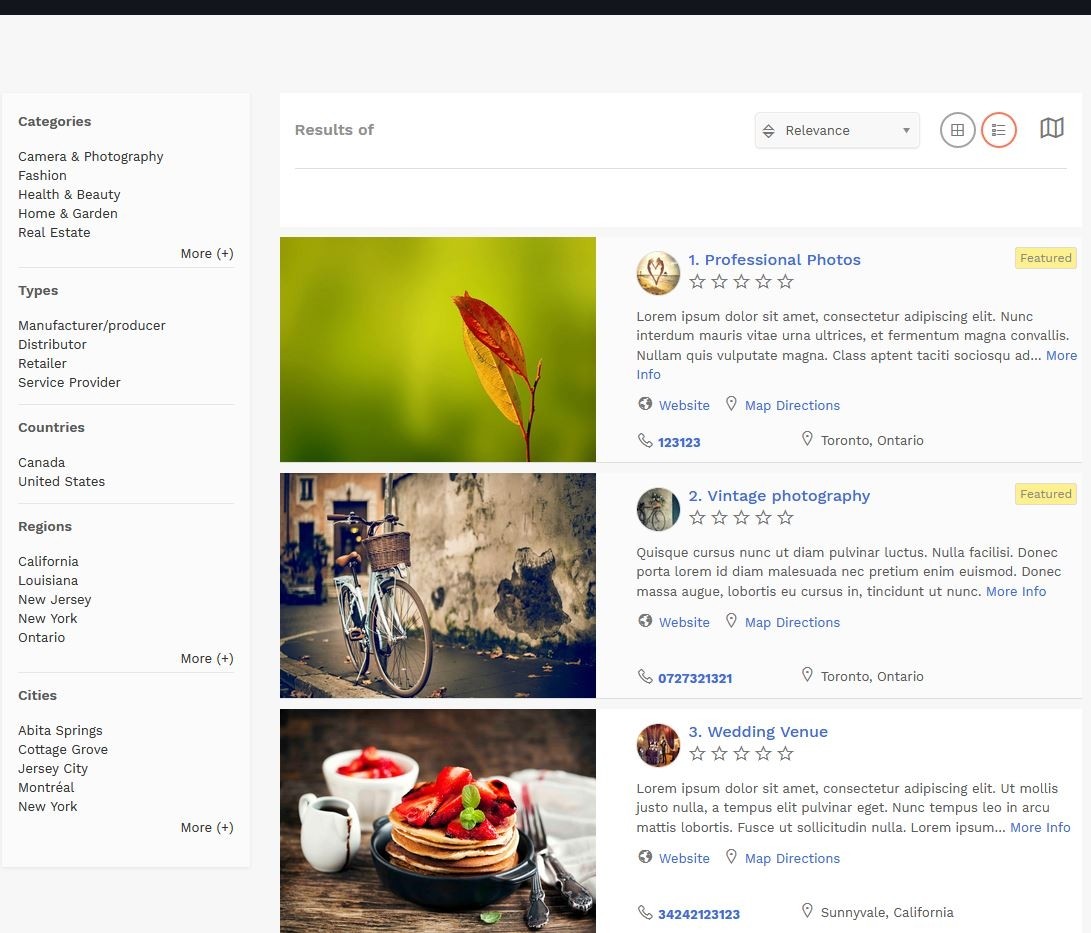Rate Professional Photos one star
This screenshot has width=1091, height=933.
(x=697, y=281)
